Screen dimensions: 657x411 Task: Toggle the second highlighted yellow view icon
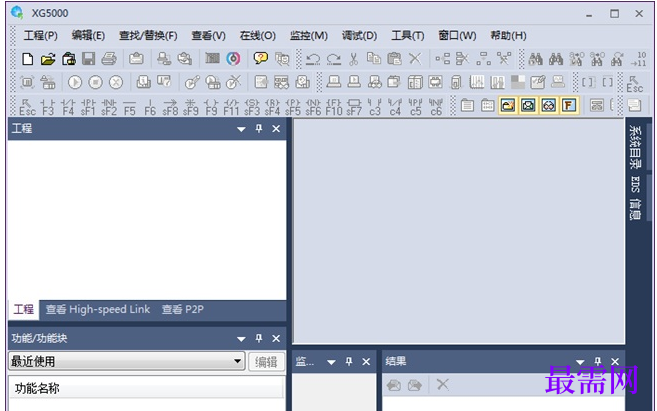[528, 105]
